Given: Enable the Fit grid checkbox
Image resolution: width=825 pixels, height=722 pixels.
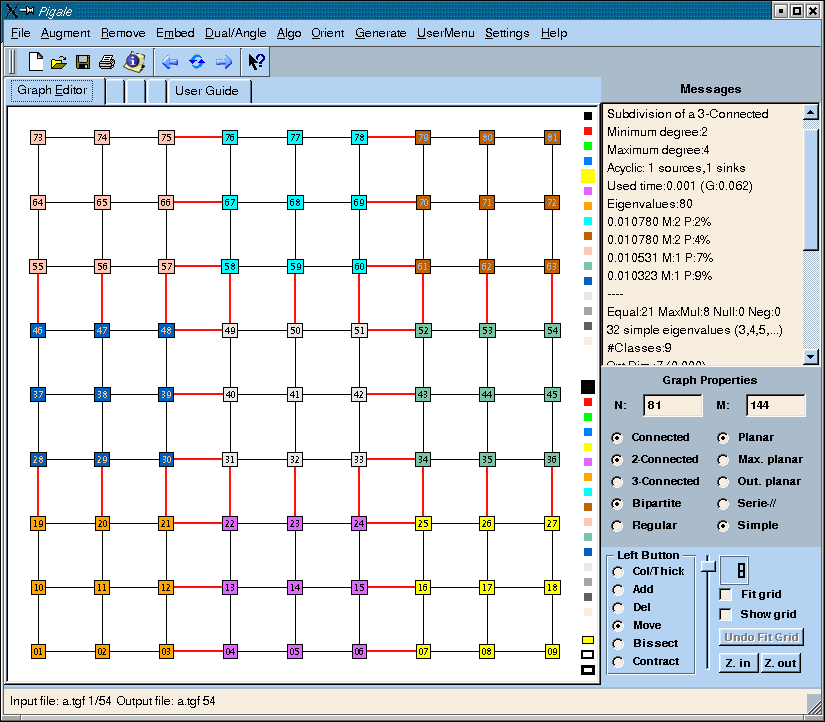Looking at the screenshot, I should coord(726,594).
